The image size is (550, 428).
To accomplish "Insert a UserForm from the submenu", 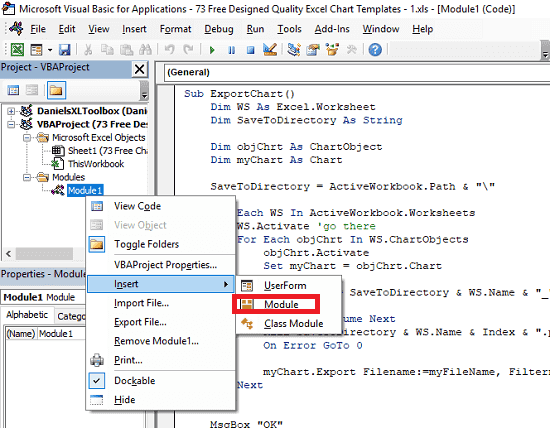I will pyautogui.click(x=288, y=286).
